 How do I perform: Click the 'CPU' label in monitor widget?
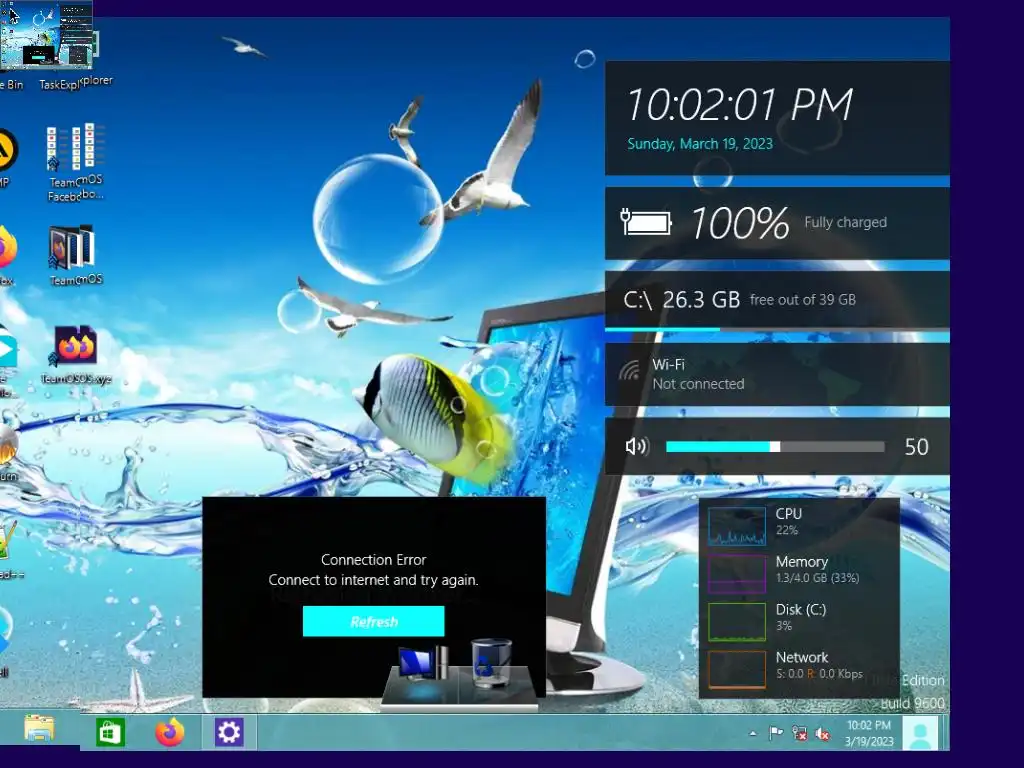click(788, 514)
